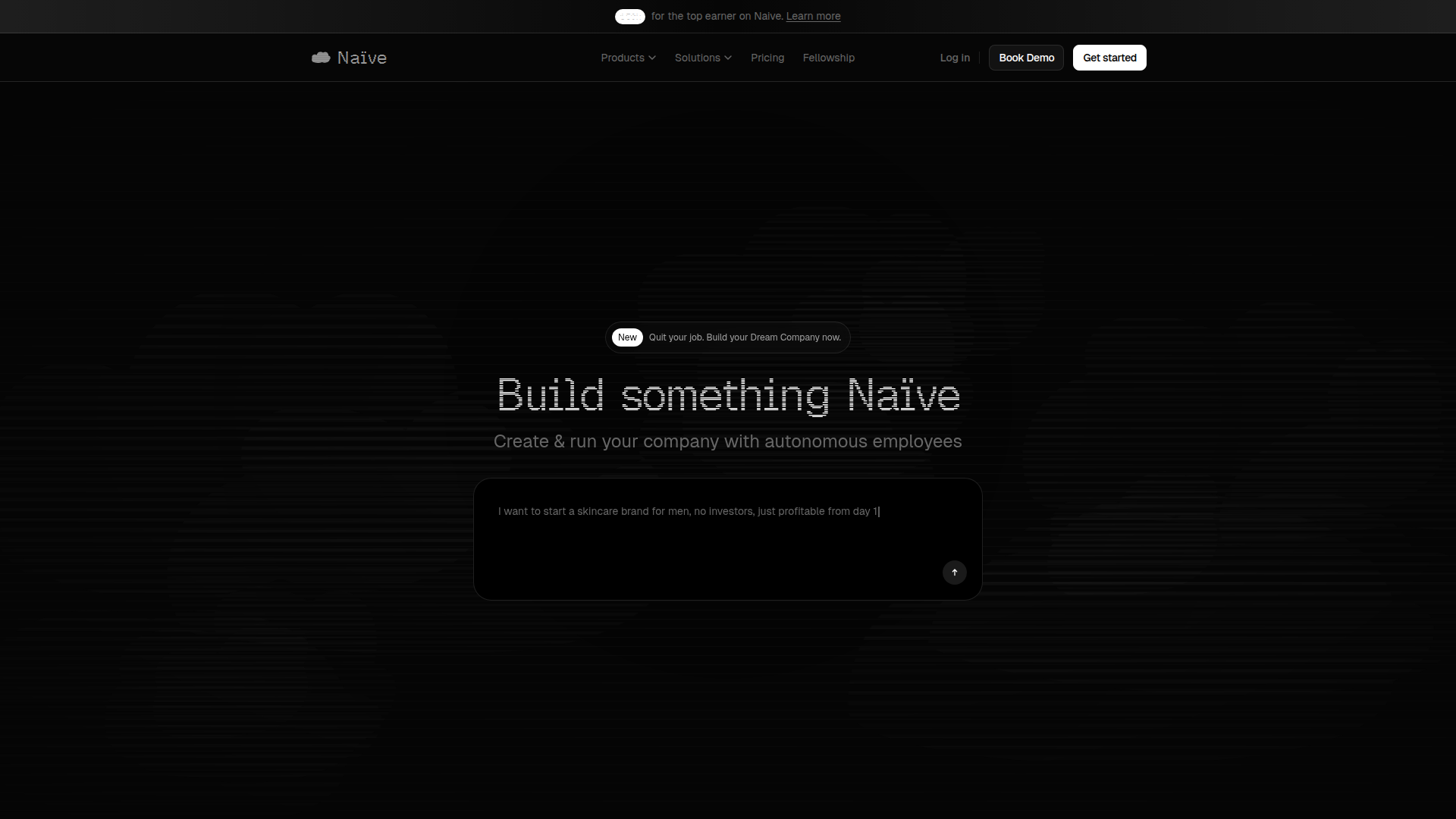The width and height of the screenshot is (1456, 819).
Task: Select the Fellowship menu item
Action: click(828, 57)
